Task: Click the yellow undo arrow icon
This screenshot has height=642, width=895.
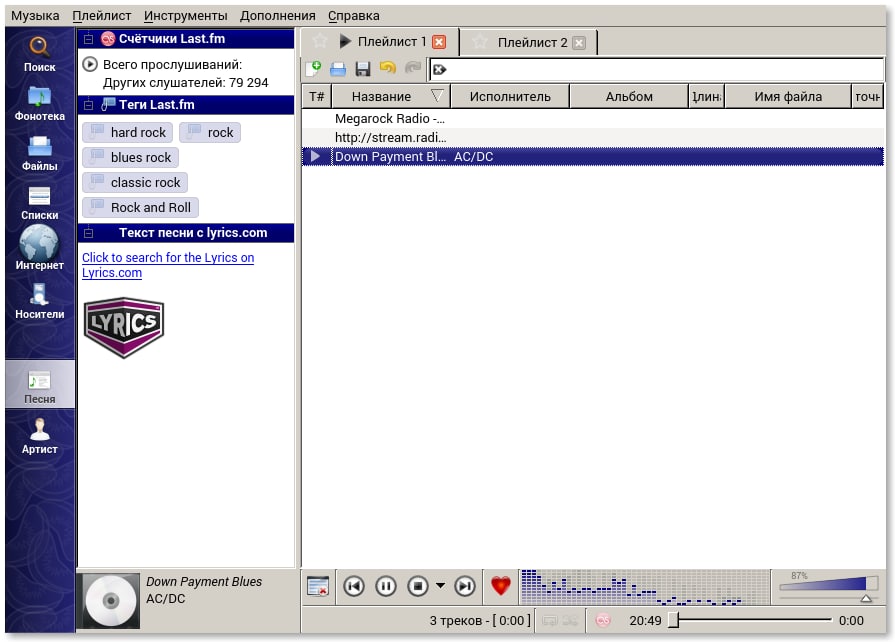Action: click(388, 68)
